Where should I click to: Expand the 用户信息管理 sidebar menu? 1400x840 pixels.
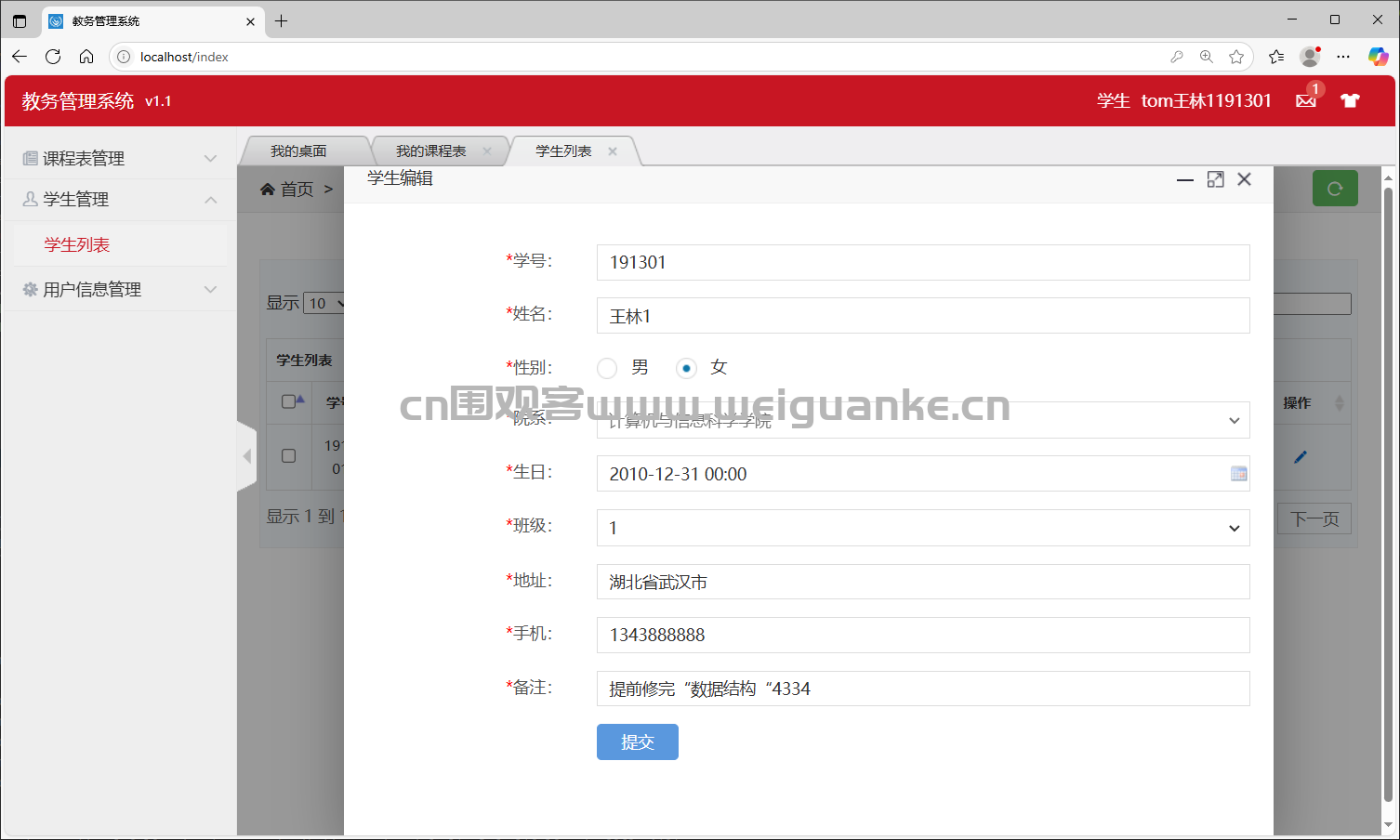point(120,289)
